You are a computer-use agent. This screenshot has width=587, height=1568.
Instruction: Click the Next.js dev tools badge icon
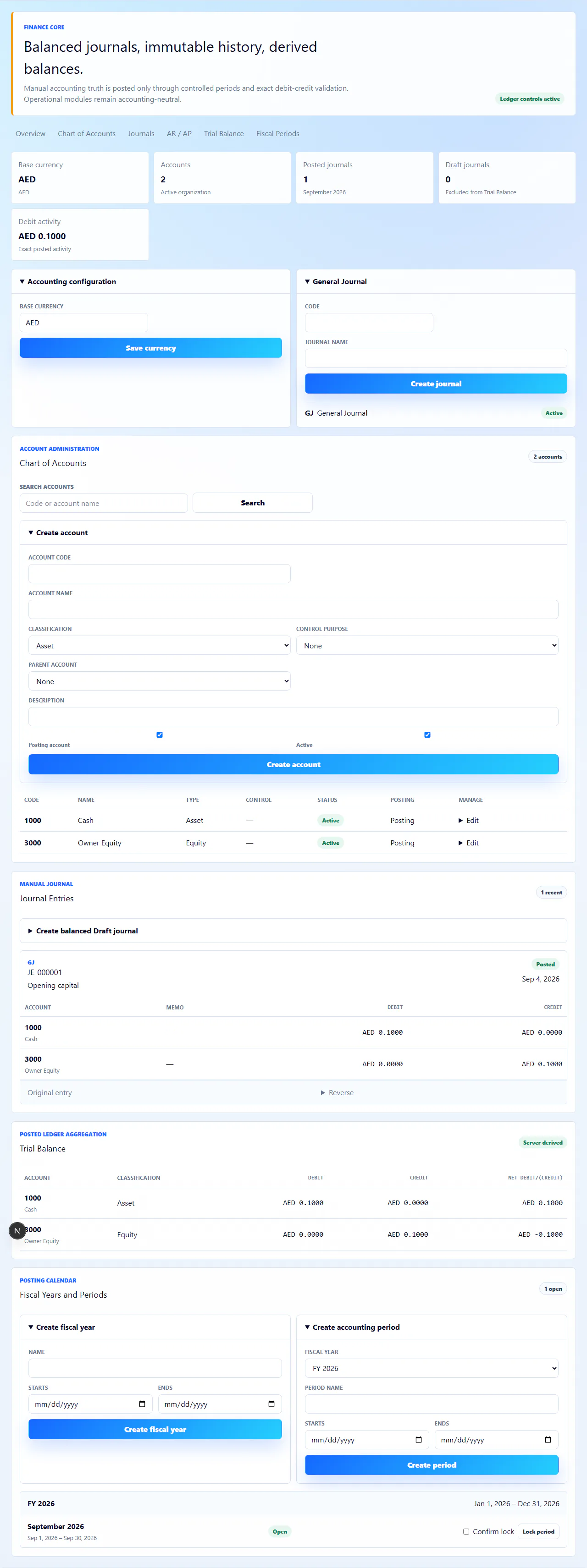pyautogui.click(x=17, y=1230)
